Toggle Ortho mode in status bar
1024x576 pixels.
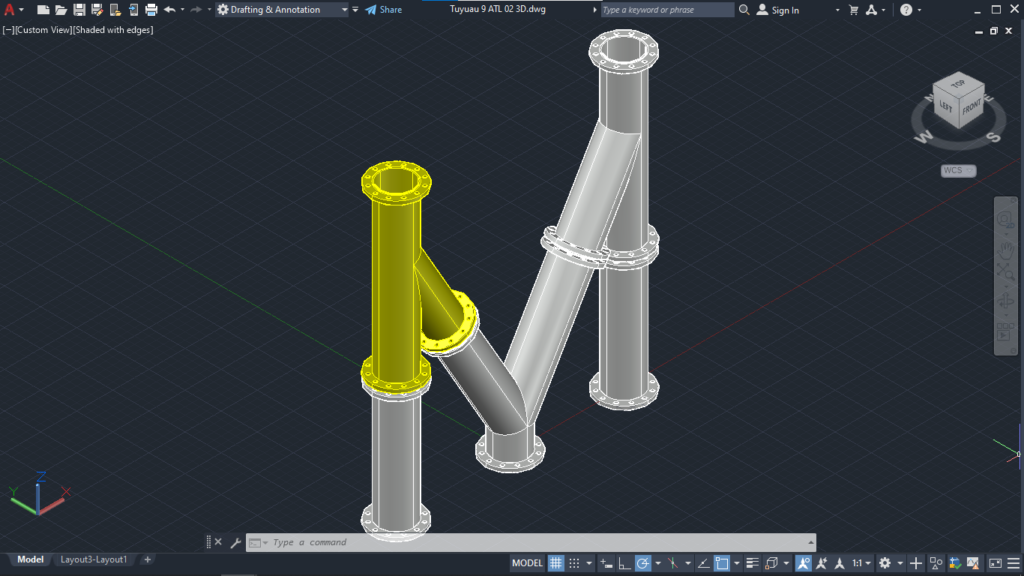point(624,563)
